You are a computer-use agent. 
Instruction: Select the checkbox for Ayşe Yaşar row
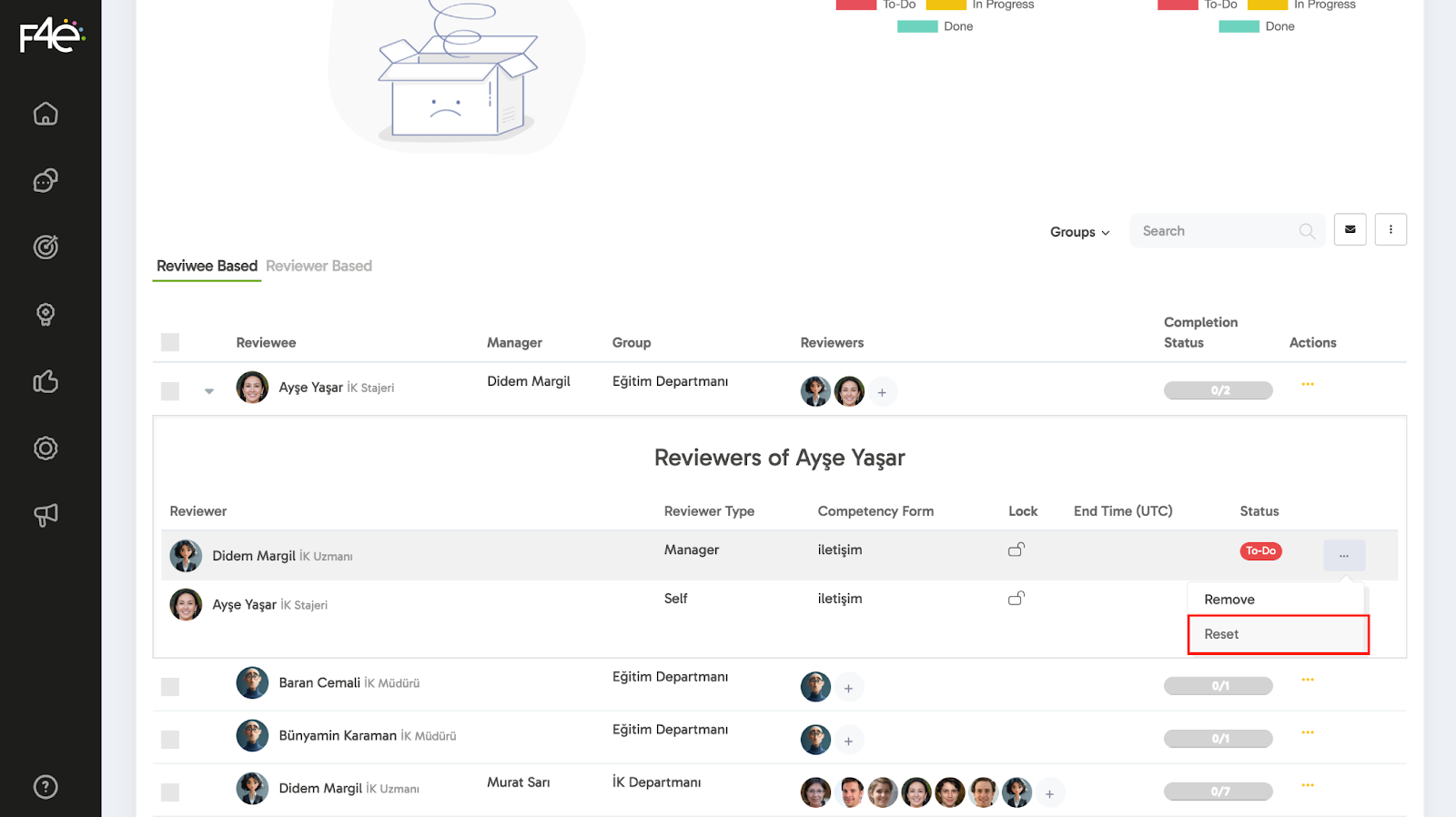pos(170,391)
